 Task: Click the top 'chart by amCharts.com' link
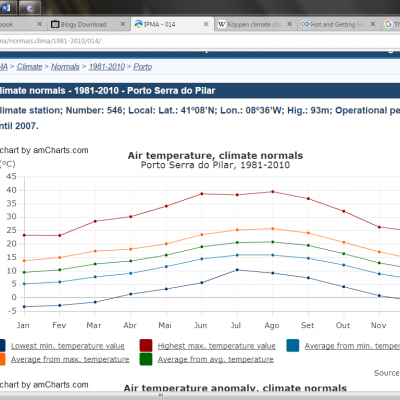click(x=44, y=150)
